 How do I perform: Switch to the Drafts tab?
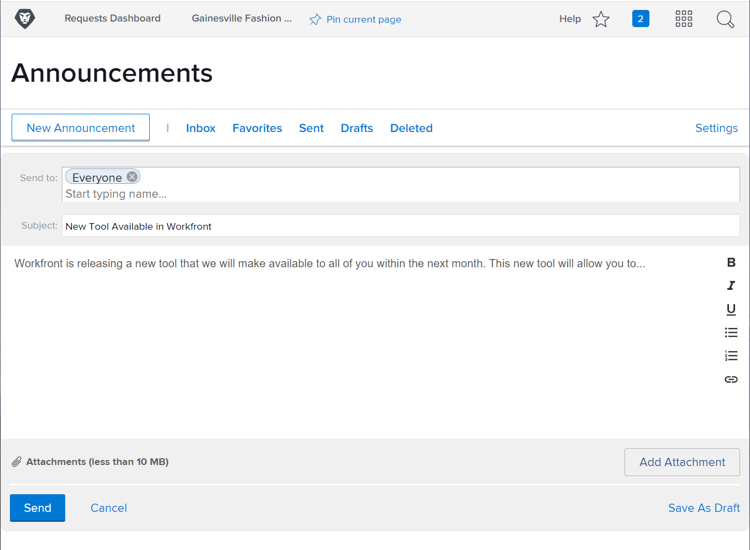pos(357,128)
